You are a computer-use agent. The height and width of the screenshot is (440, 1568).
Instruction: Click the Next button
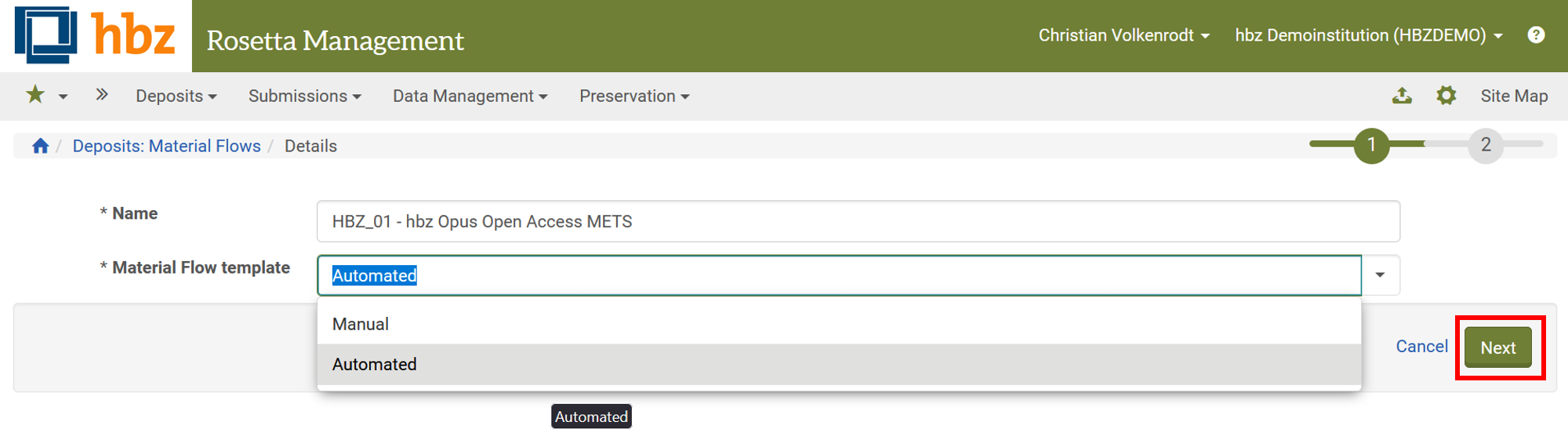(x=1497, y=347)
